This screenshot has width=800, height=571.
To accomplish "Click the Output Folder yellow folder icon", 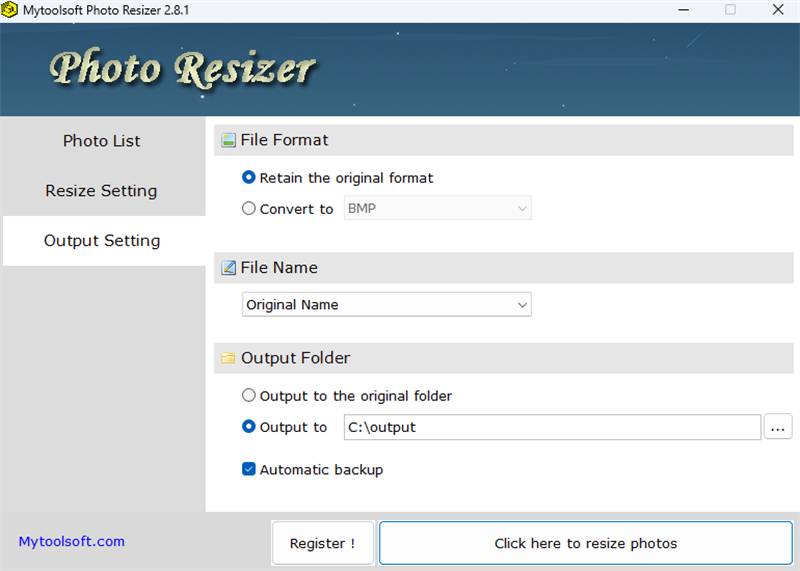I will pyautogui.click(x=228, y=358).
